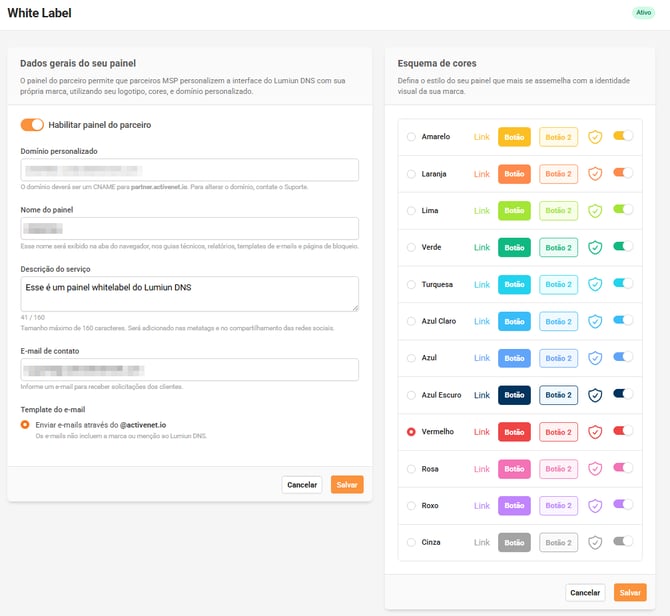Click the orange shield icon in Laranja row
This screenshot has height=616, width=670.
coord(595,174)
